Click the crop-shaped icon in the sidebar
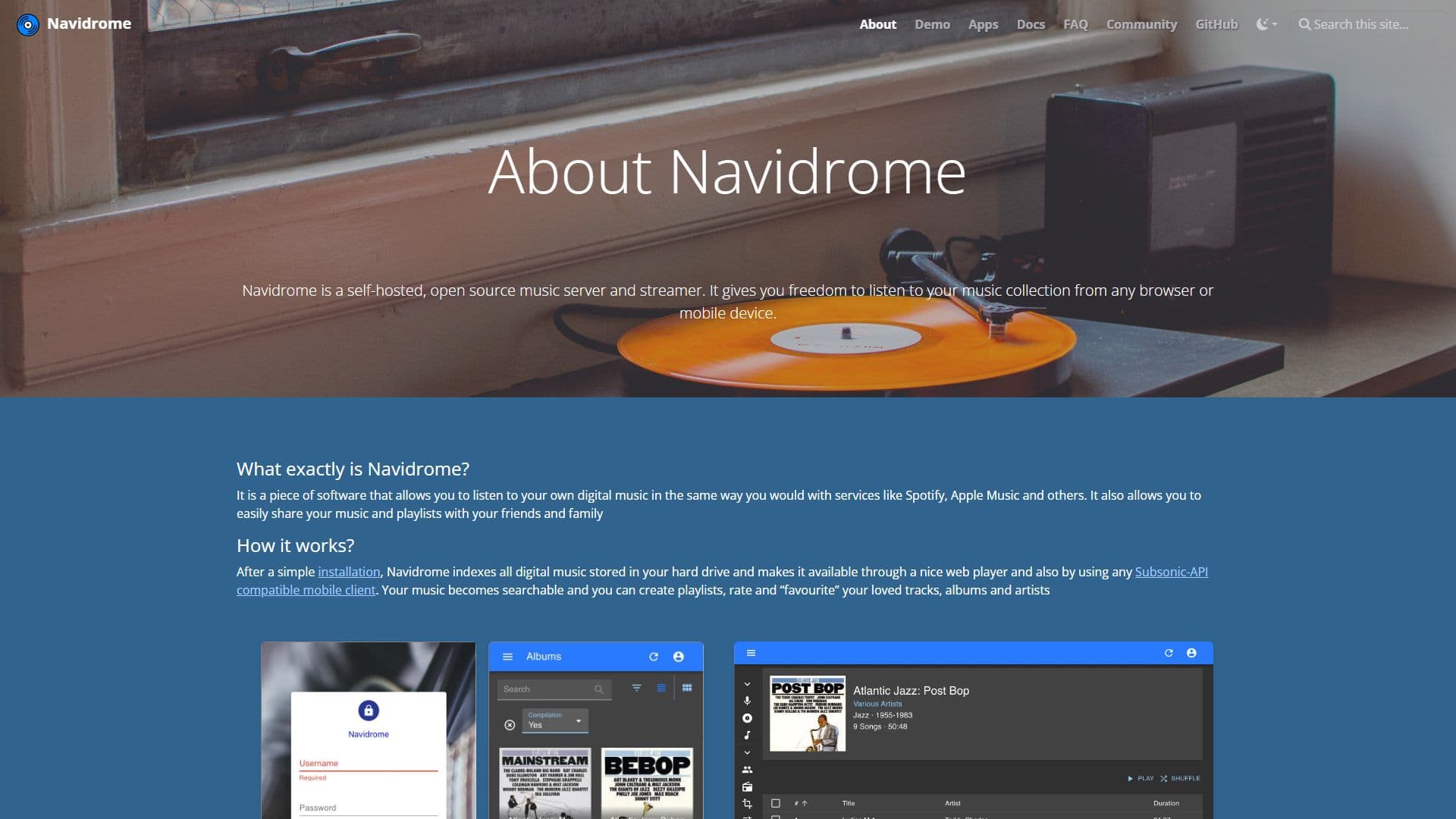 click(x=747, y=804)
